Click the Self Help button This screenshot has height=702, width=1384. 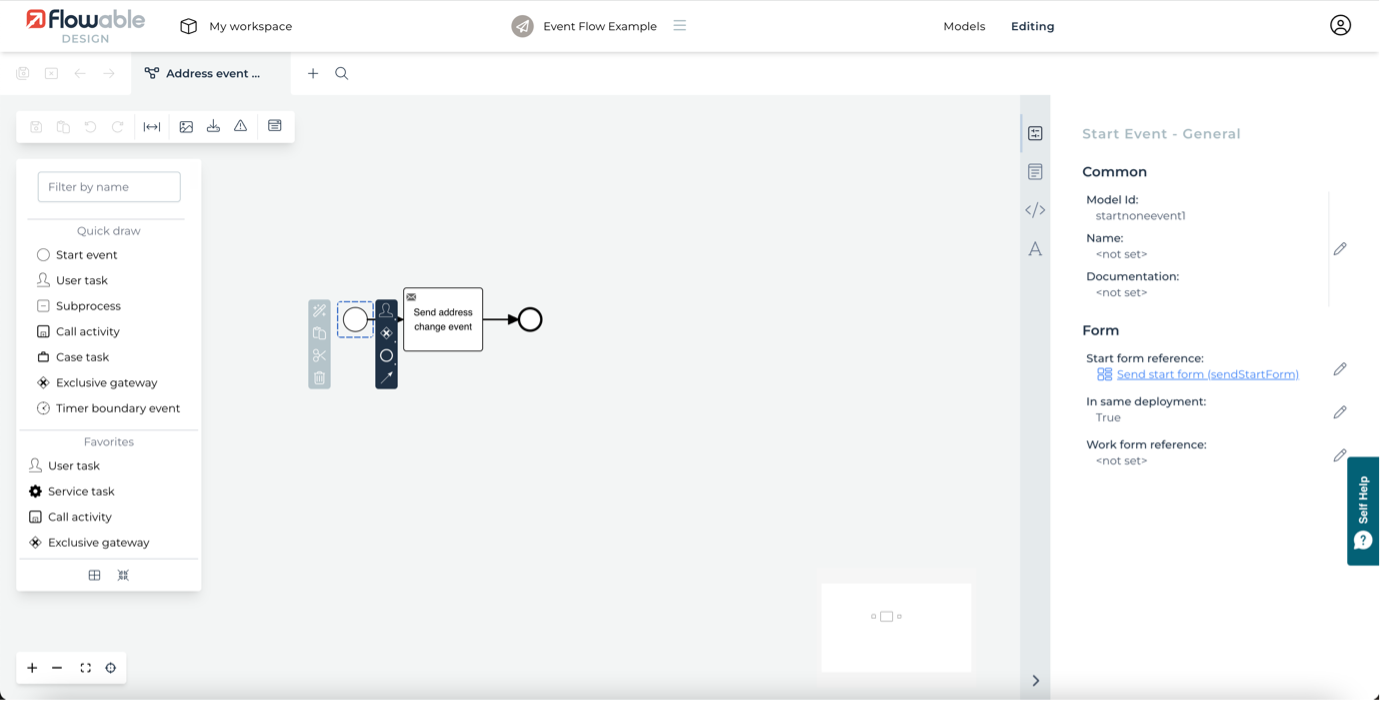click(1363, 511)
